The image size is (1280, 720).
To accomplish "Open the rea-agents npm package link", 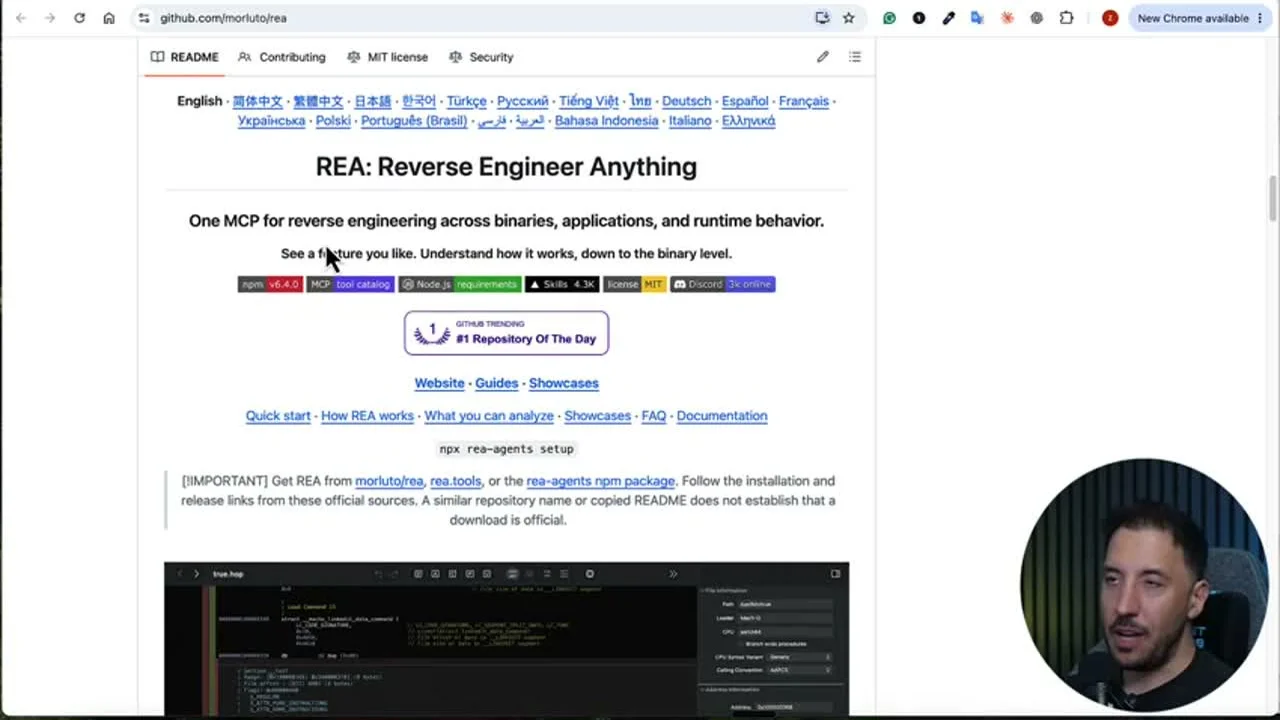I will coord(601,481).
